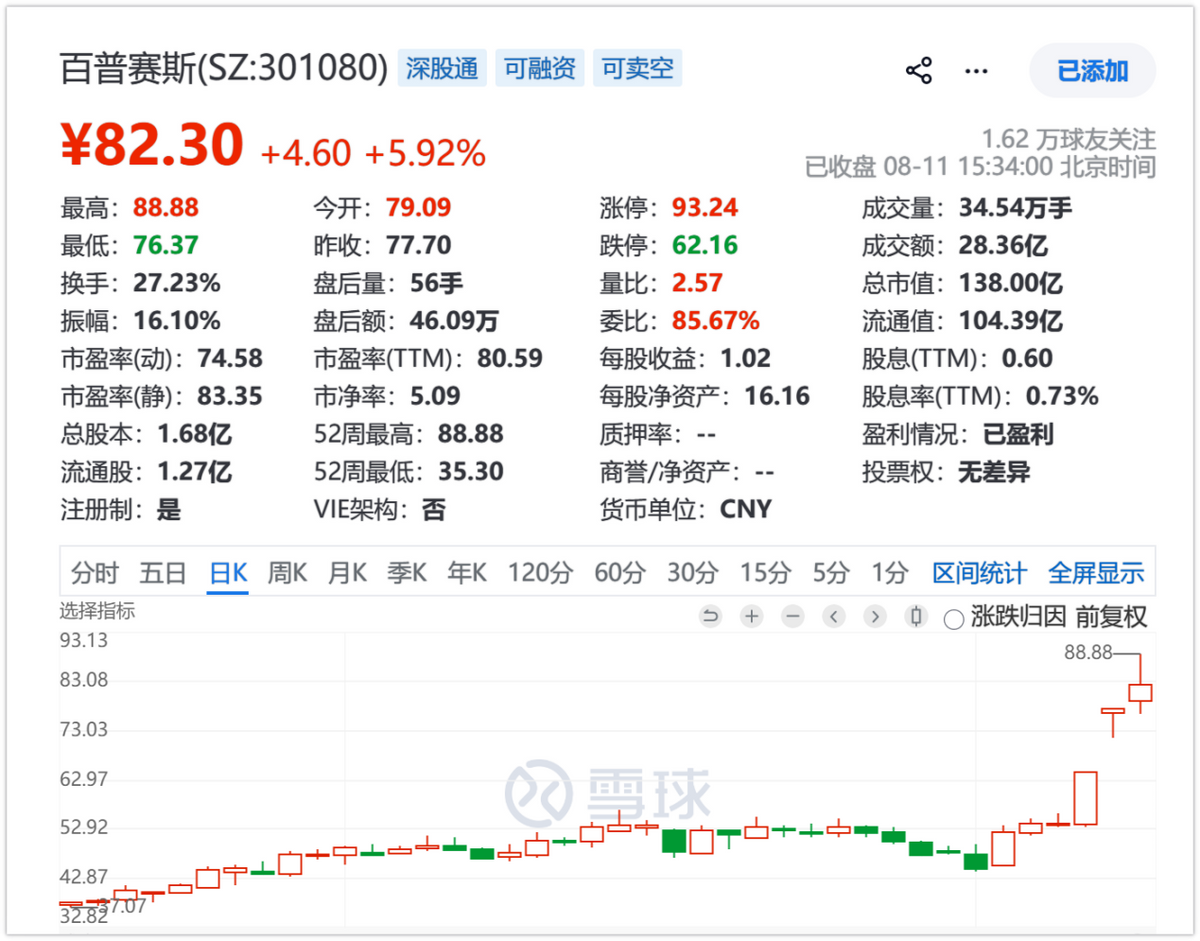Switch to the 分时 chart tab
The width and height of the screenshot is (1200, 941).
click(x=95, y=573)
